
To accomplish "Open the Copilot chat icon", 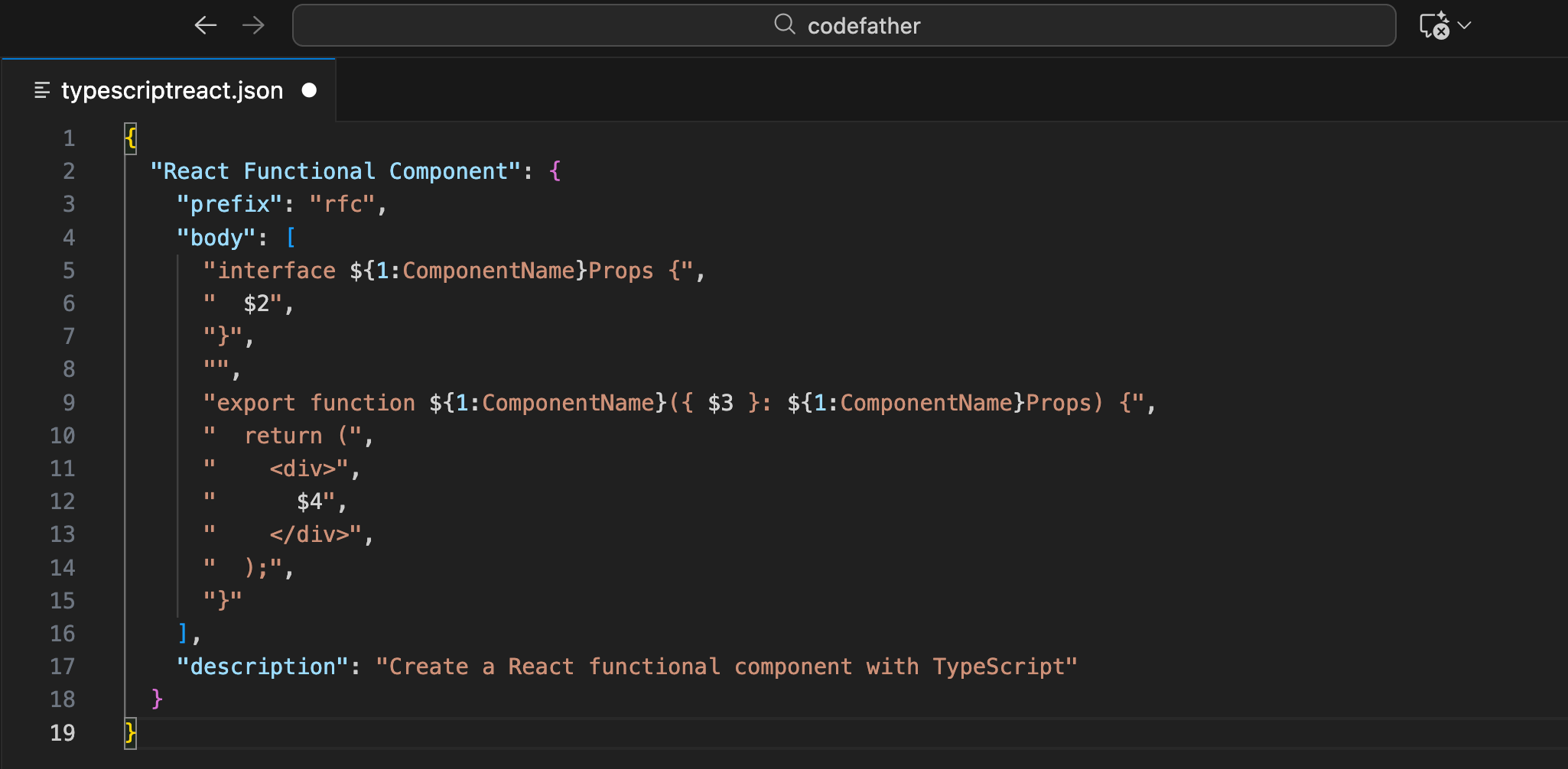I will pos(1433,25).
